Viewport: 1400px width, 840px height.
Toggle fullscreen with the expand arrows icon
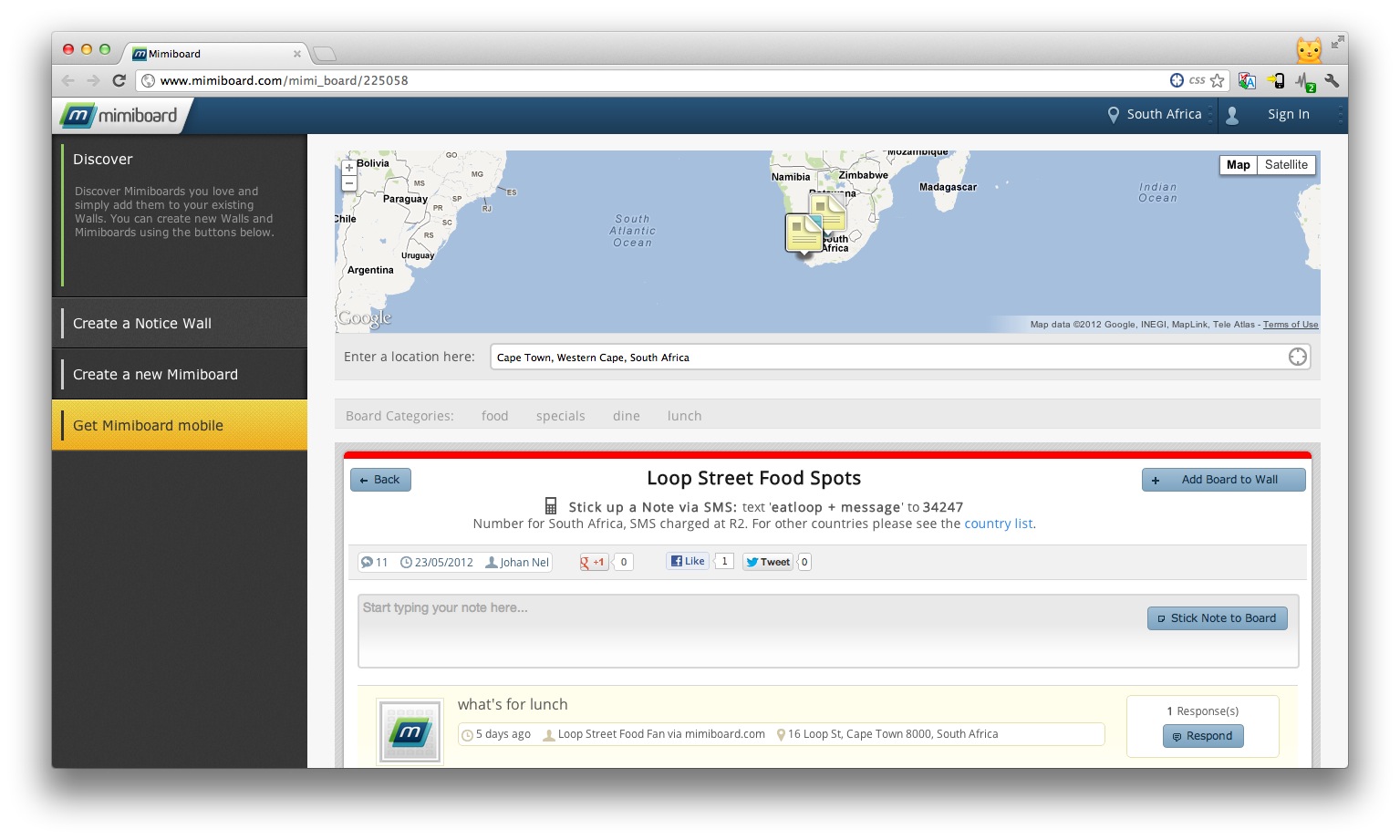pos(1337,42)
